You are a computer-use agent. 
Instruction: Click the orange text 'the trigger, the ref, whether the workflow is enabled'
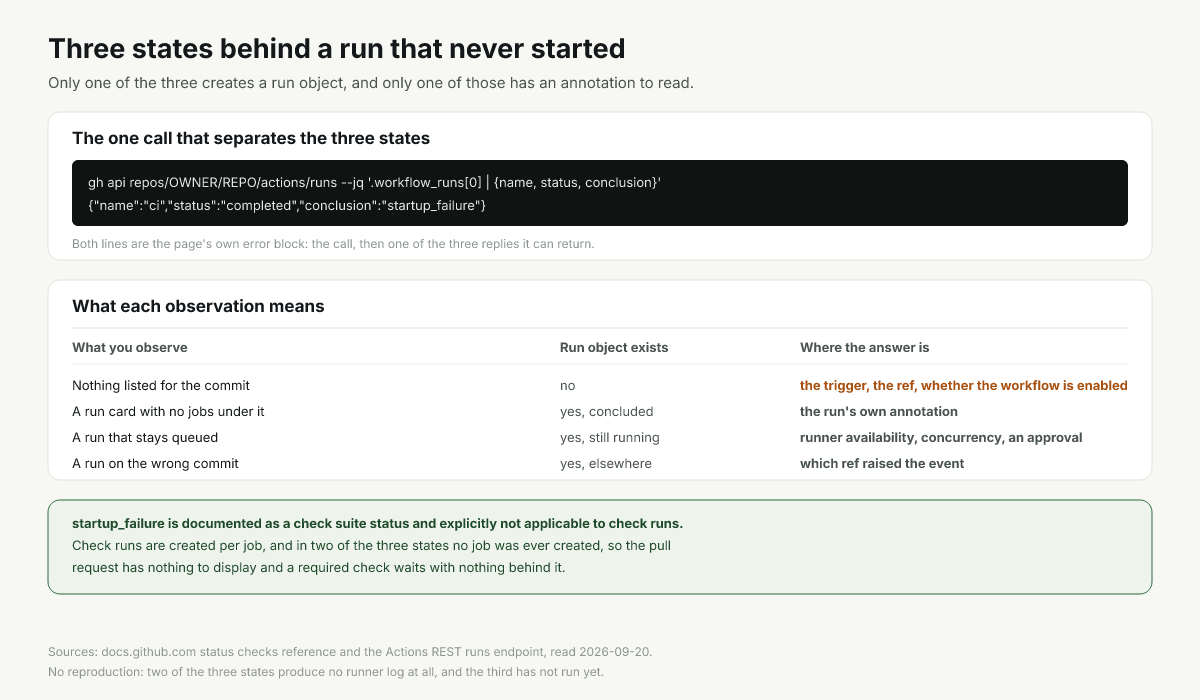964,385
